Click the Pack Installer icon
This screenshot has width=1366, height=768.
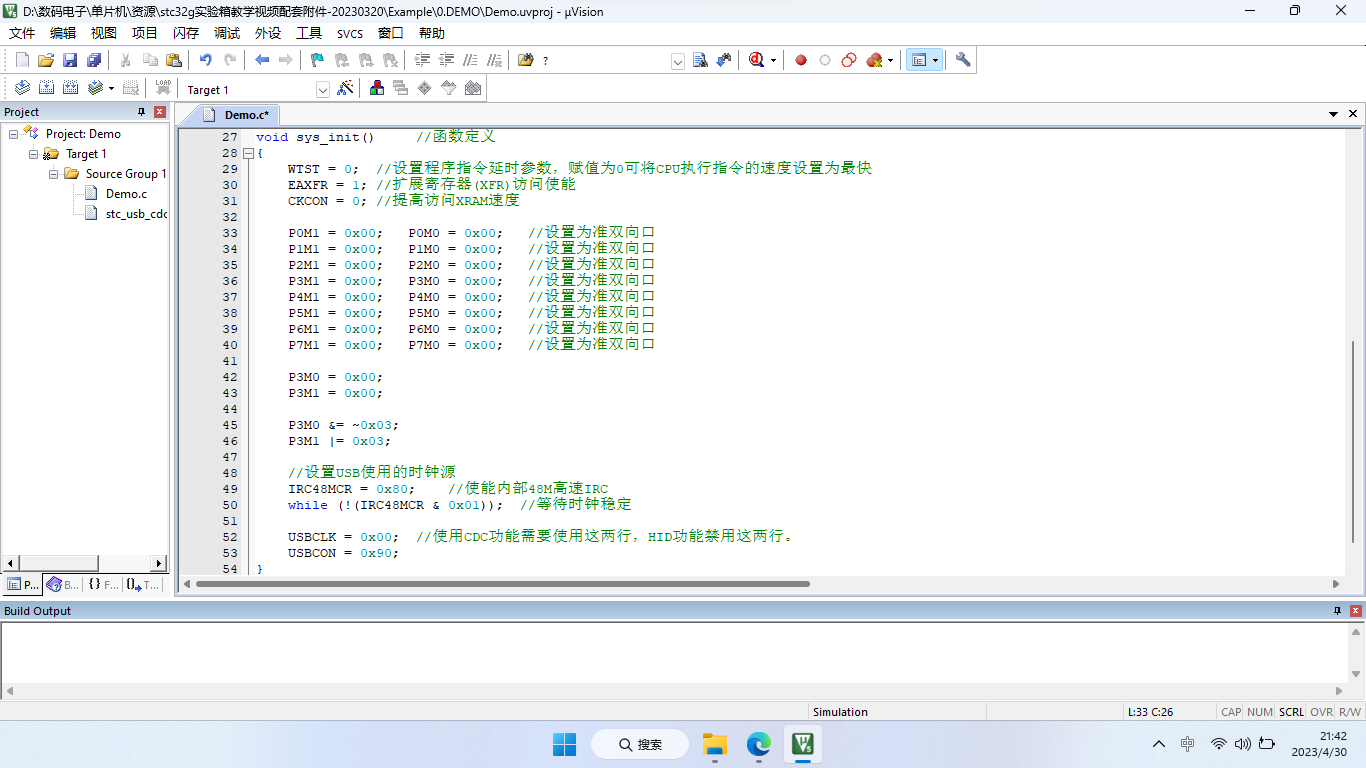[x=473, y=88]
